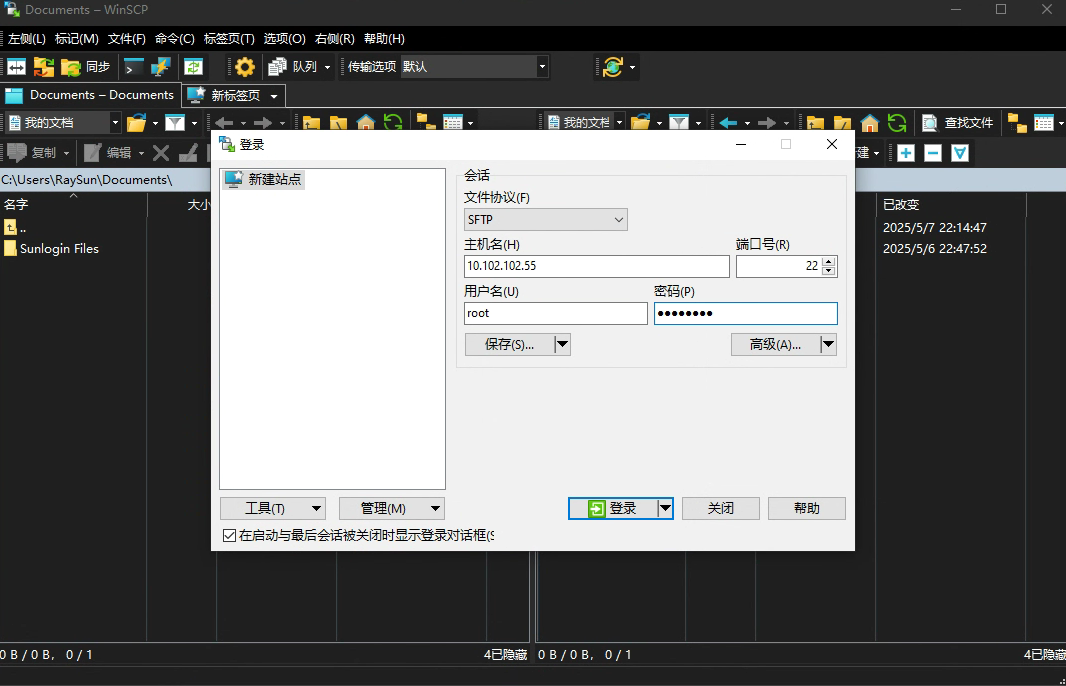The width and height of the screenshot is (1066, 686).
Task: Click left panel filter funnel icon
Action: (x=175, y=122)
